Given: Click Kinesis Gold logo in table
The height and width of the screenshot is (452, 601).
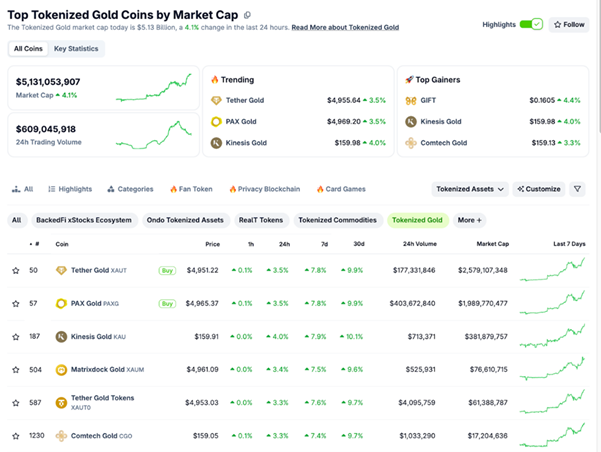Looking at the screenshot, I should pos(62,337).
